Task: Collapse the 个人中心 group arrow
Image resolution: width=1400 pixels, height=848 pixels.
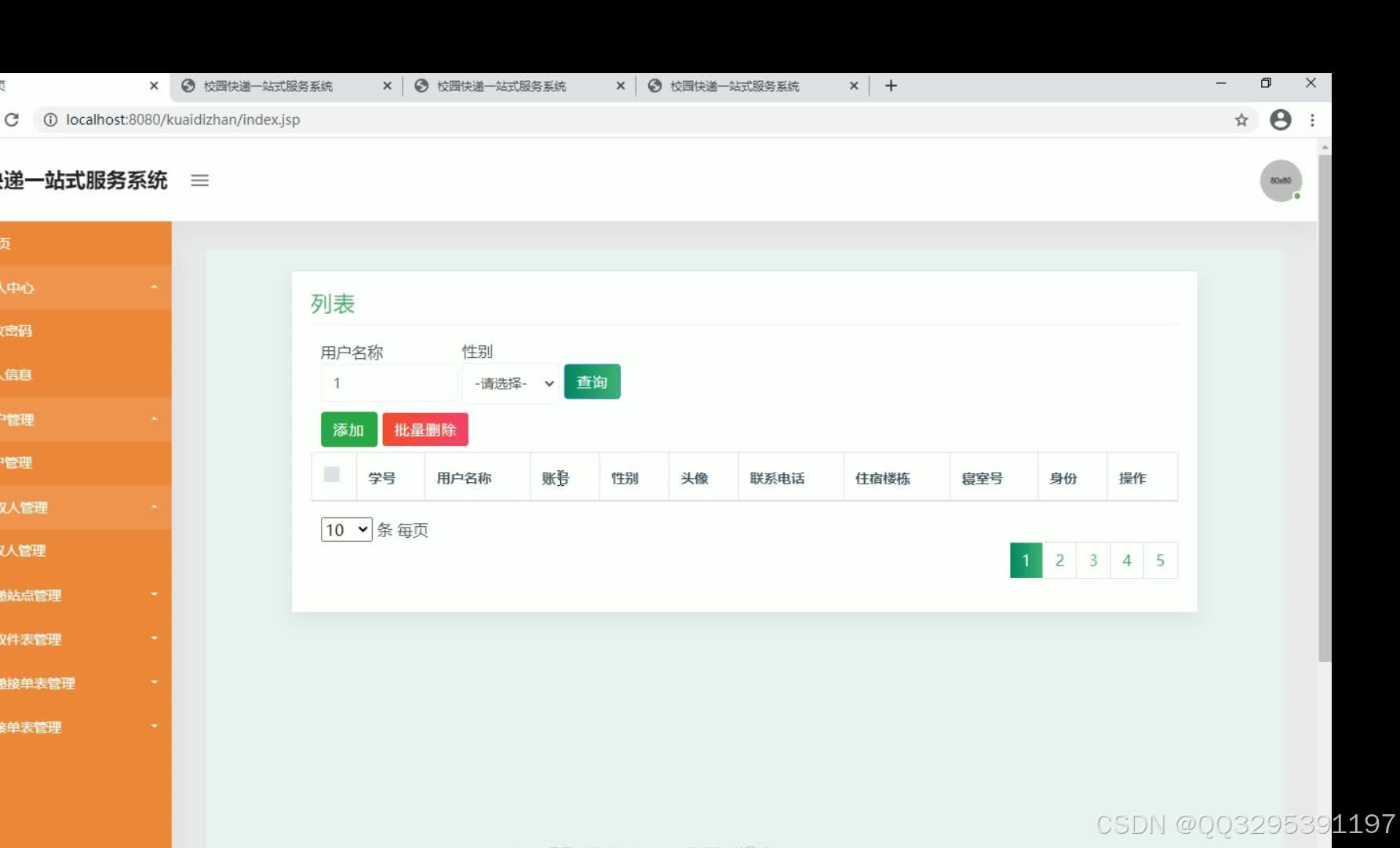Action: pos(155,287)
